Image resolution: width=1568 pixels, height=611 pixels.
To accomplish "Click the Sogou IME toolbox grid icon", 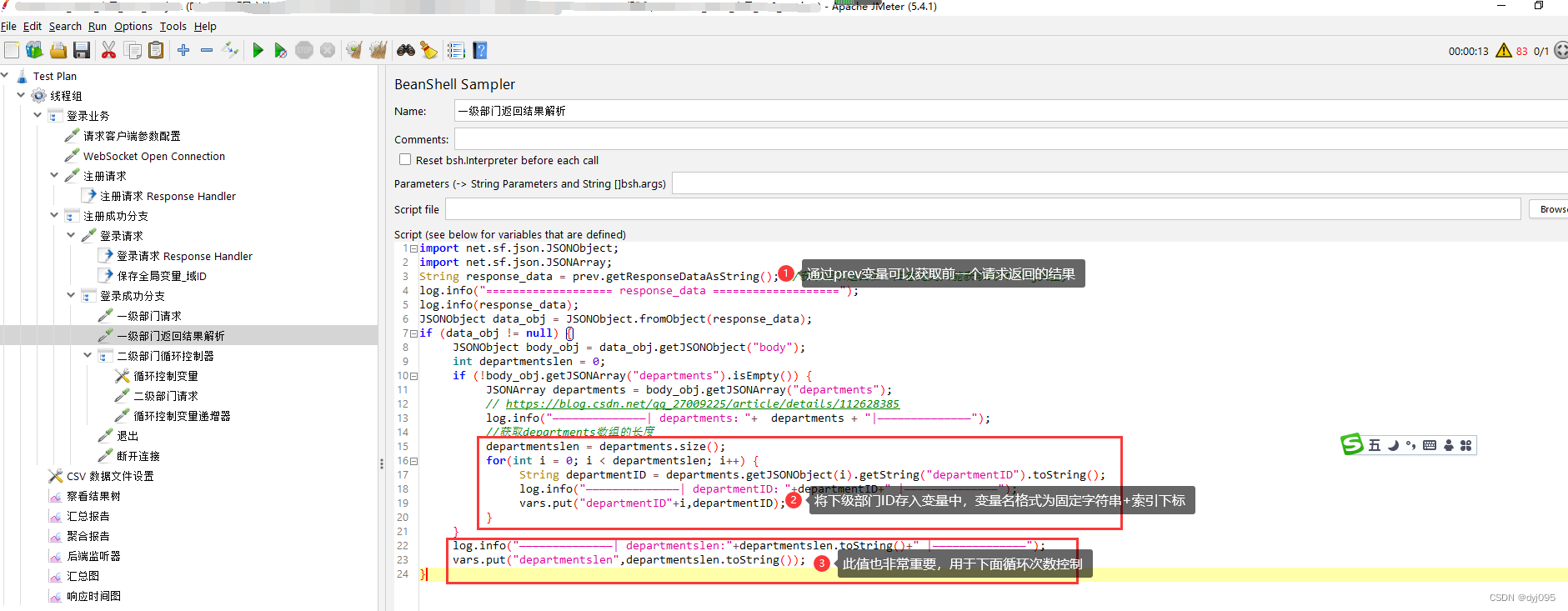I will tap(1466, 445).
